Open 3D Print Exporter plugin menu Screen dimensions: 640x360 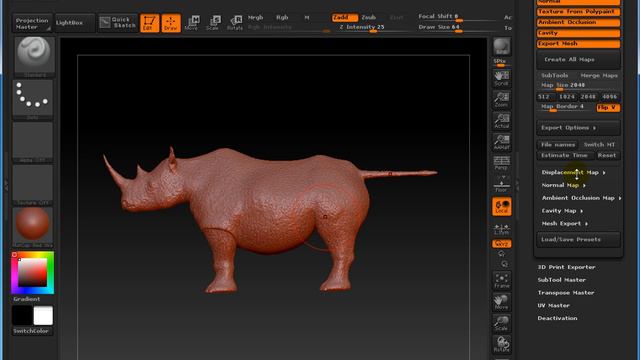point(566,267)
